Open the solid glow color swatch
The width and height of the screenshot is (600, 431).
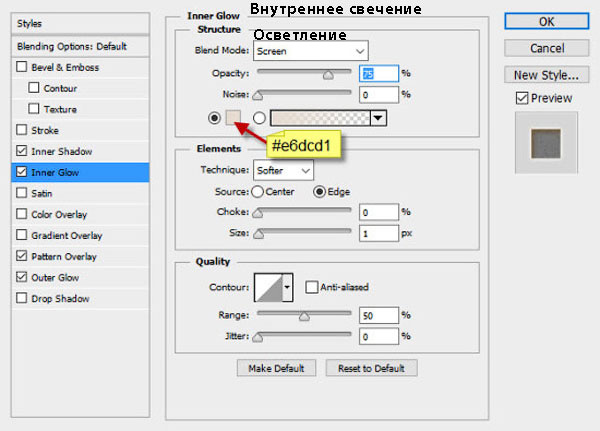[x=233, y=118]
